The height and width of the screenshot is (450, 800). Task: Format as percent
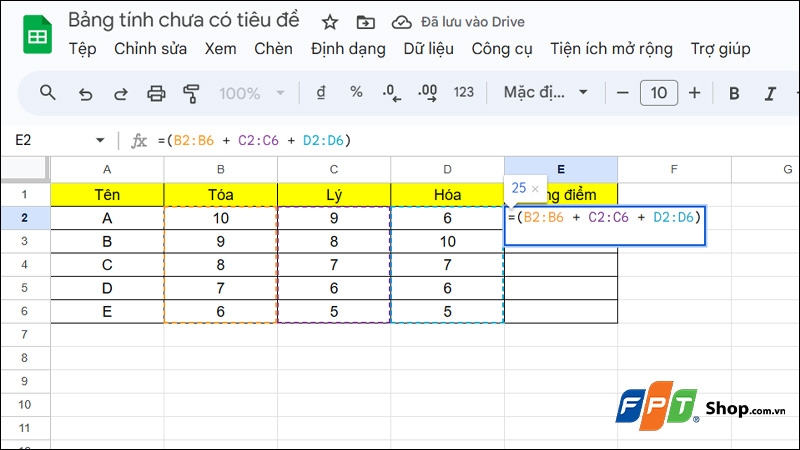pos(356,92)
